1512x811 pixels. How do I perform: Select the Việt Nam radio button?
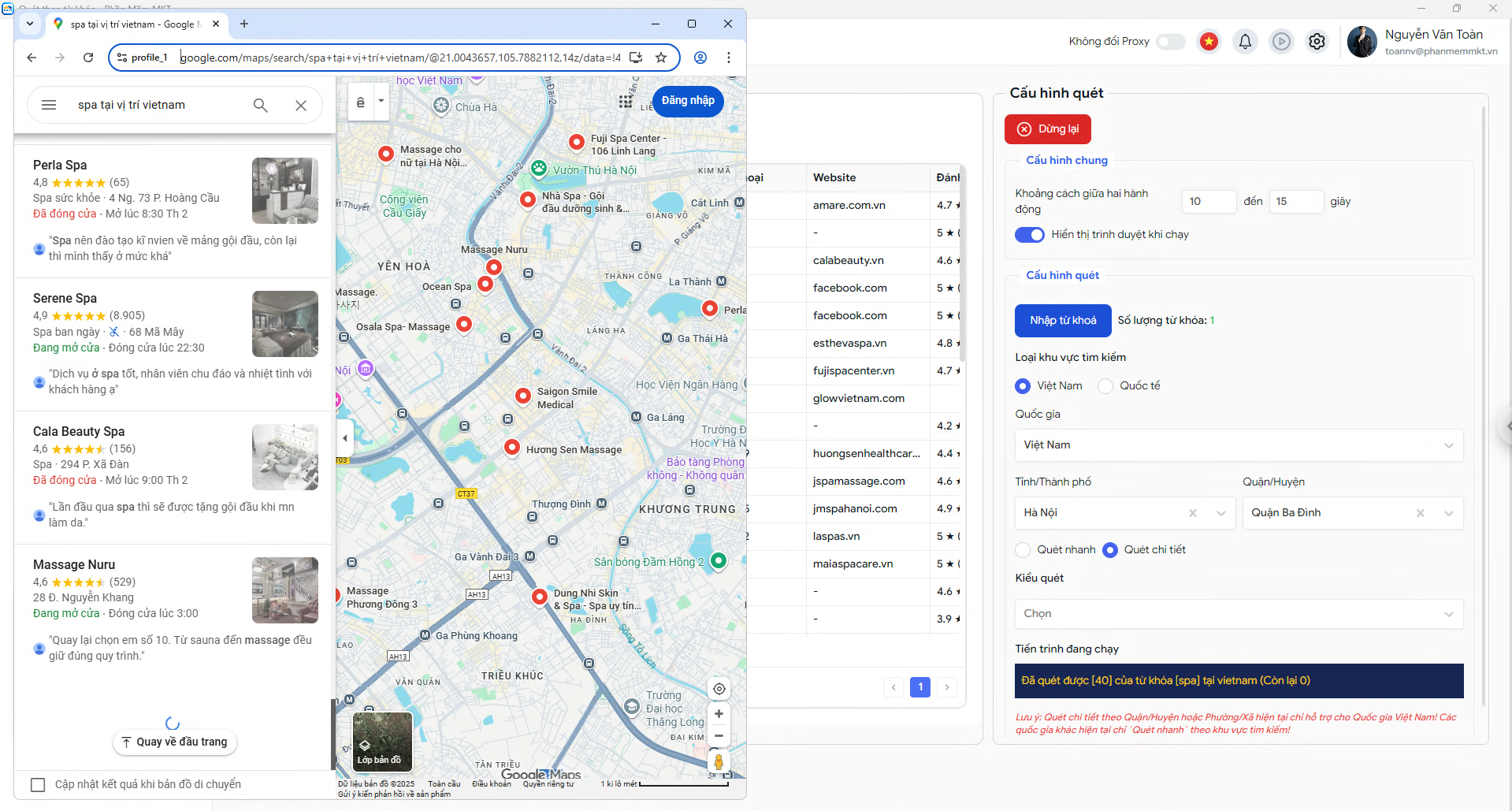[x=1023, y=385]
